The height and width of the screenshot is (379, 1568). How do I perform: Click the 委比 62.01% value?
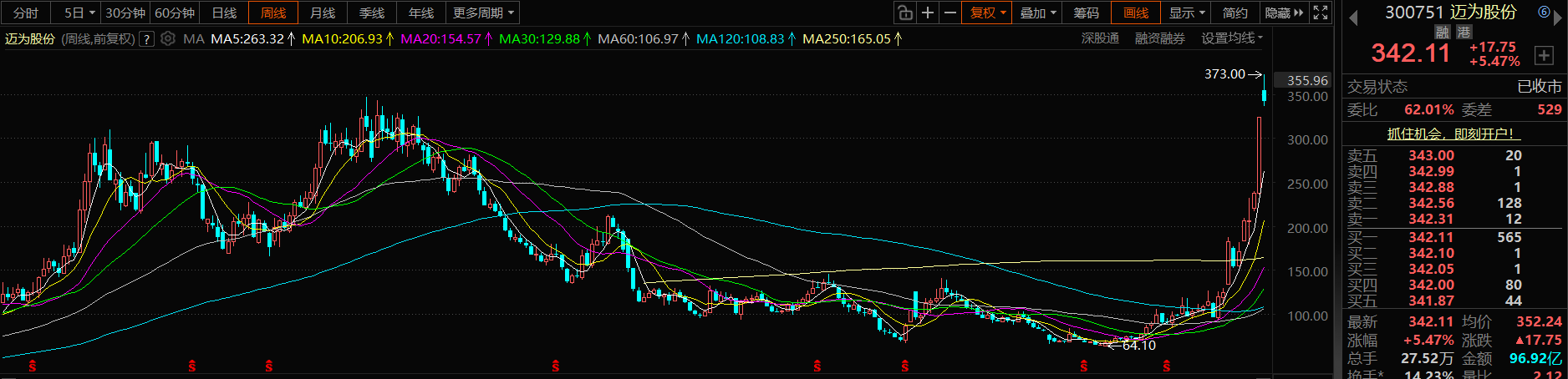(1428, 109)
